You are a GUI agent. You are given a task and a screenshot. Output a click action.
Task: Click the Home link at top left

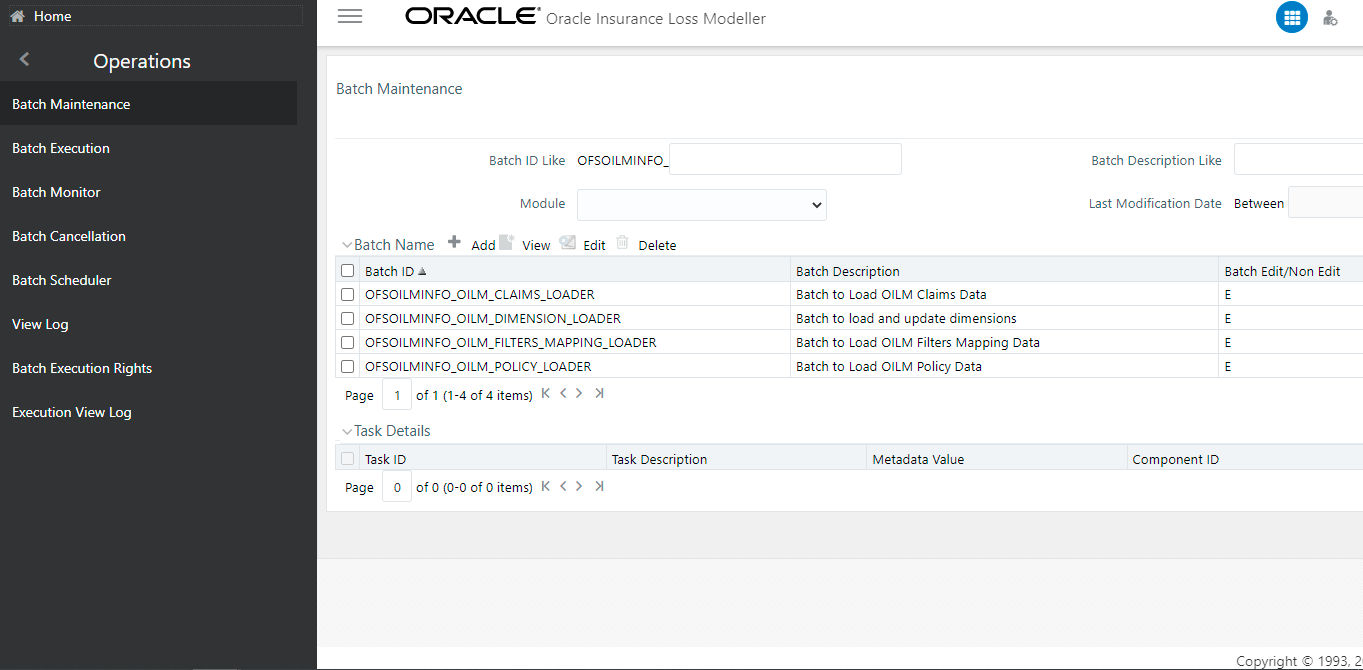coord(52,16)
